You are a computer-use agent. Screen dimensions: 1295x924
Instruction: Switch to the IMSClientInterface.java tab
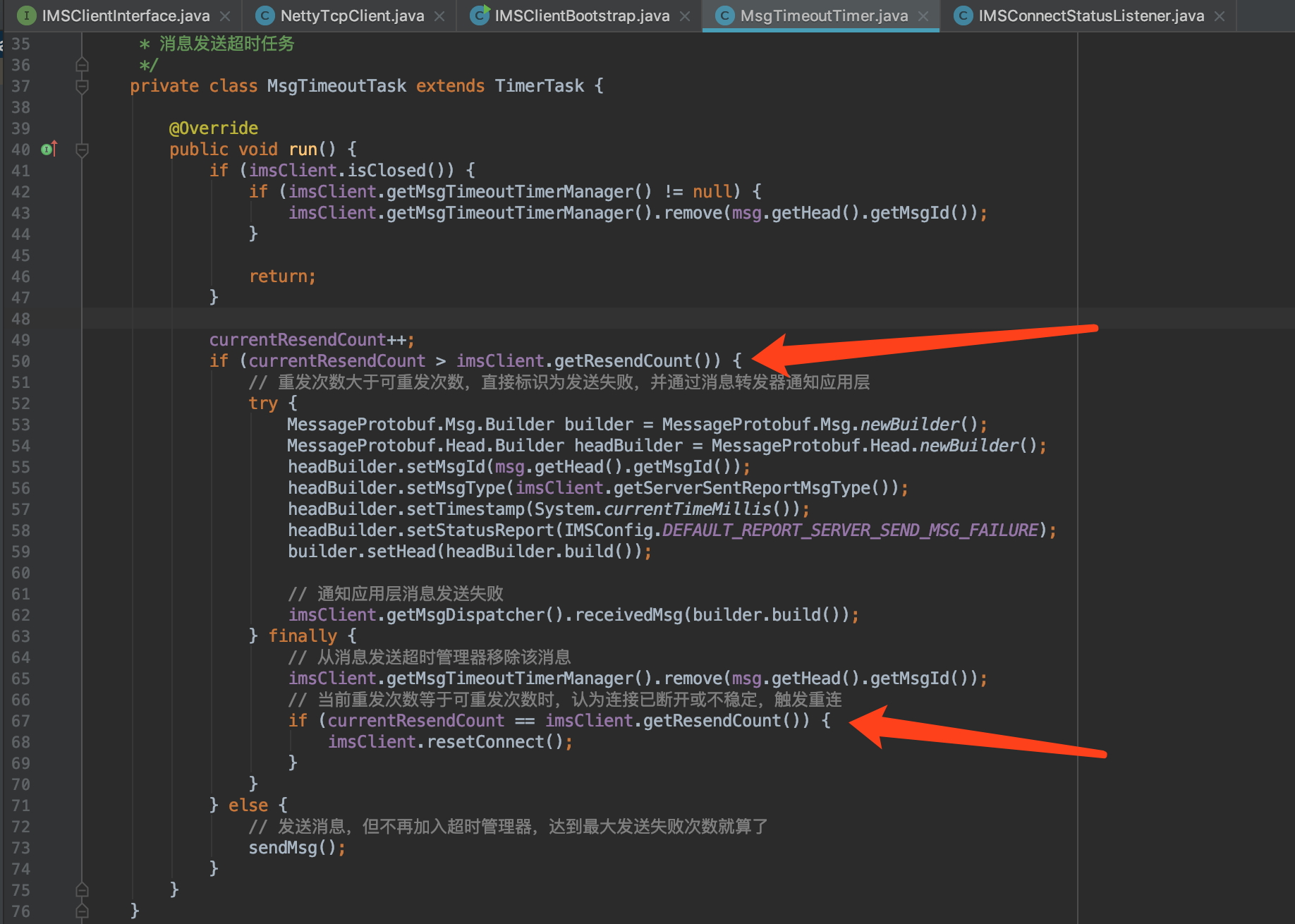click(127, 15)
